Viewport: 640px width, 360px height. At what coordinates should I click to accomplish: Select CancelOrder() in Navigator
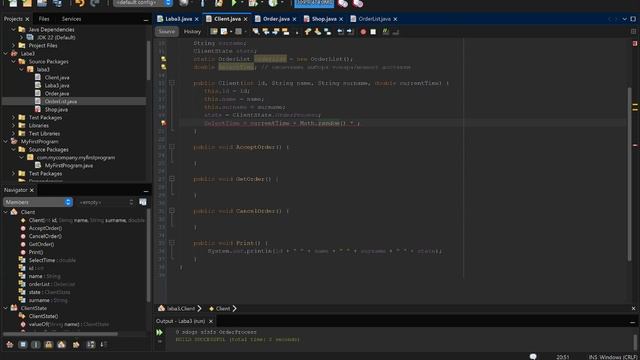click(x=45, y=236)
